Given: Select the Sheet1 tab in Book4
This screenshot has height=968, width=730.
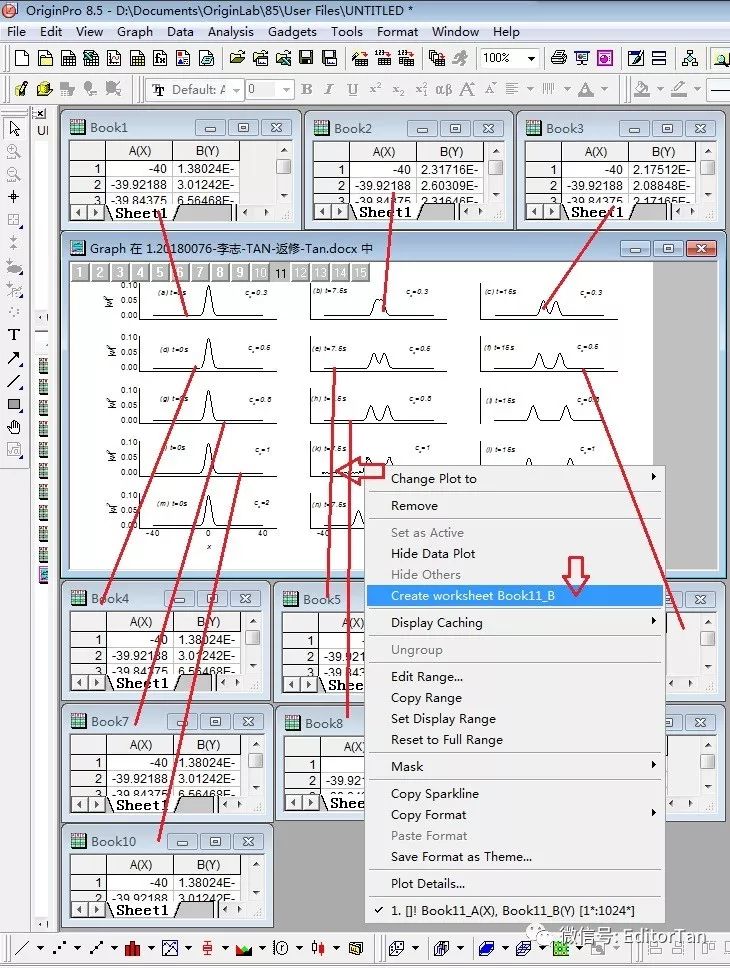Looking at the screenshot, I should (142, 683).
